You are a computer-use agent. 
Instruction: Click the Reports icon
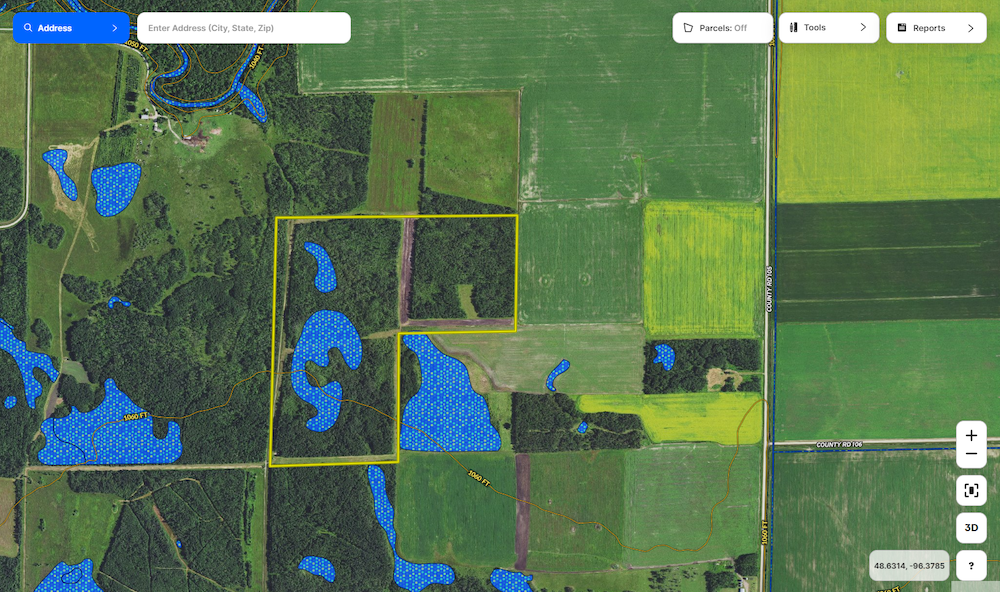pyautogui.click(x=902, y=28)
